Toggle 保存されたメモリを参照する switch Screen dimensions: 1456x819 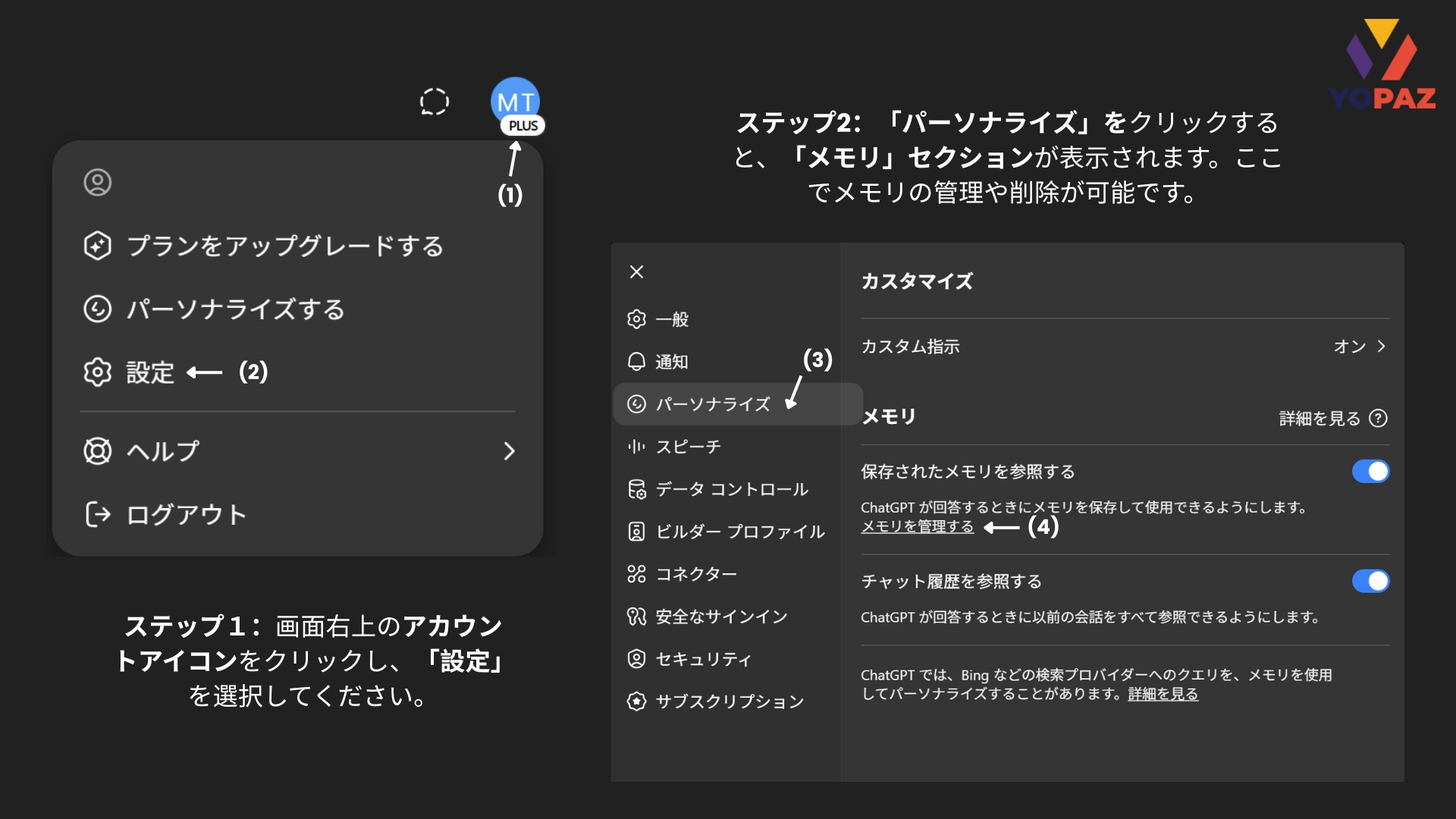[x=1370, y=471]
